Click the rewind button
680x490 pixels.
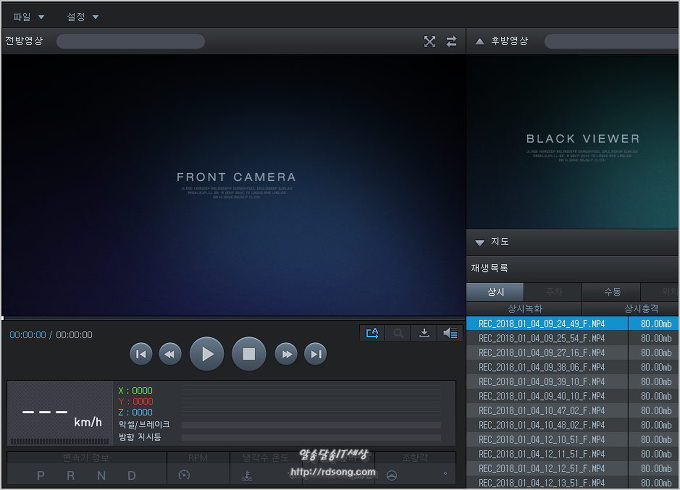pos(170,353)
